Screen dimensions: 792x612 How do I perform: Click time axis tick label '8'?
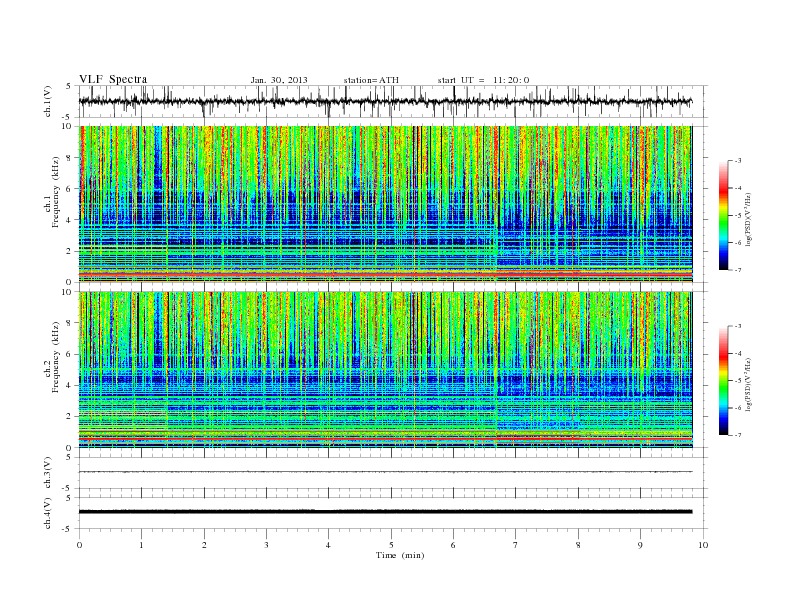(578, 545)
